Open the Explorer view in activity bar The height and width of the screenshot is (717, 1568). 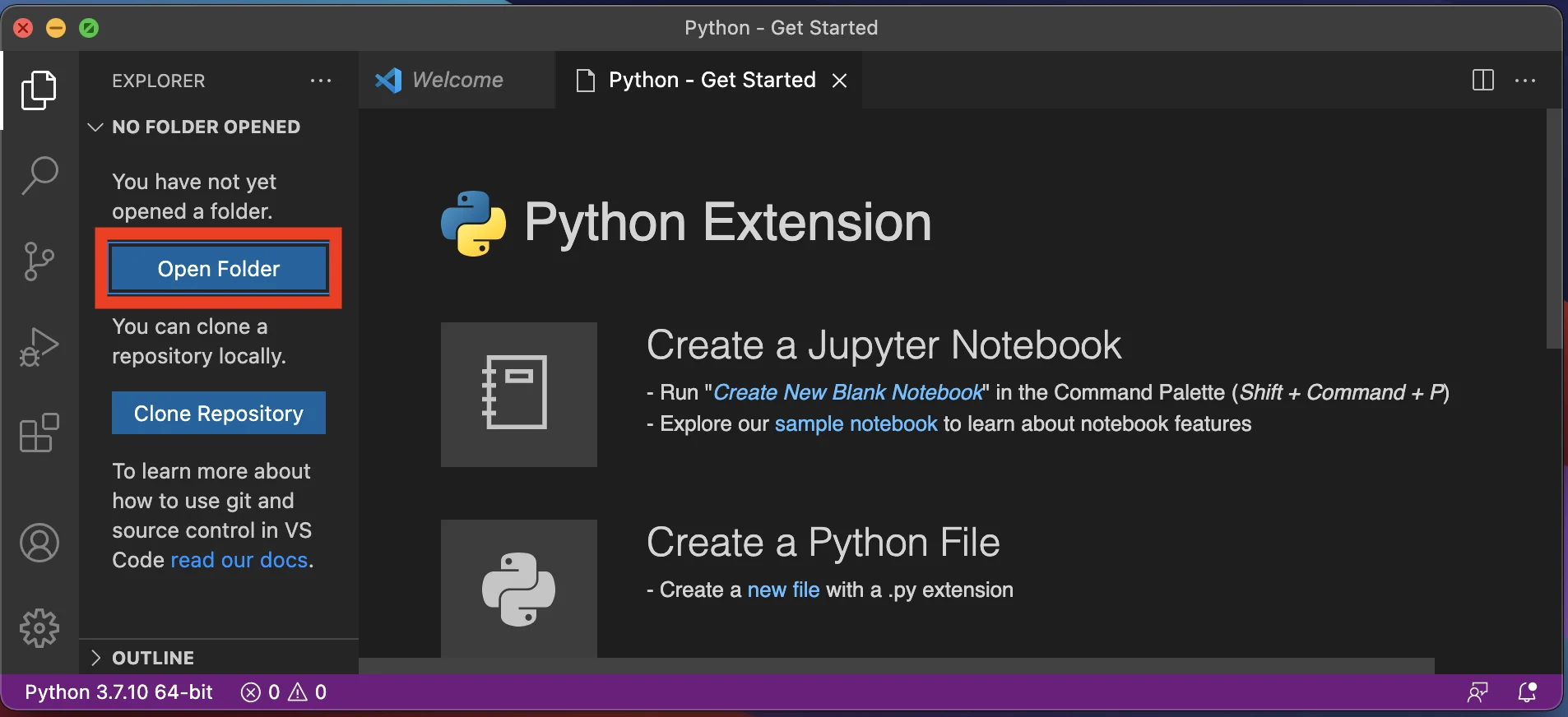click(39, 90)
